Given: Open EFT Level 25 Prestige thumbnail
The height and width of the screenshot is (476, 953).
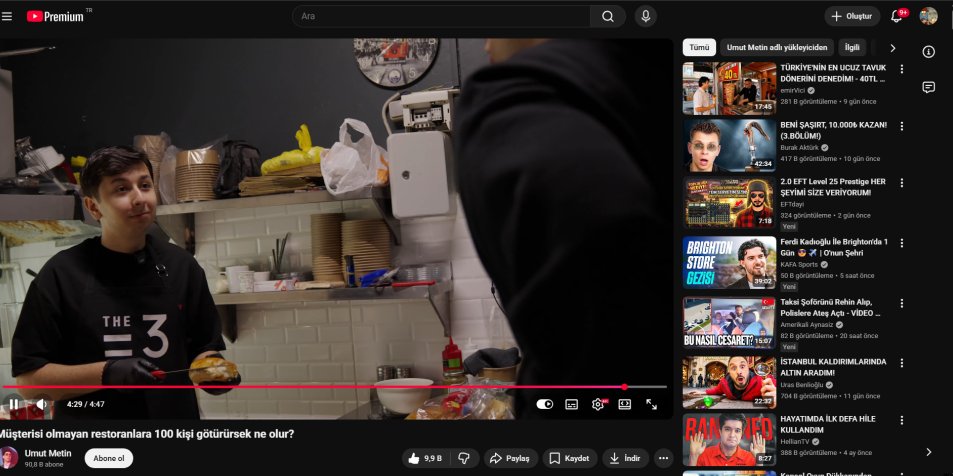Looking at the screenshot, I should coord(729,202).
